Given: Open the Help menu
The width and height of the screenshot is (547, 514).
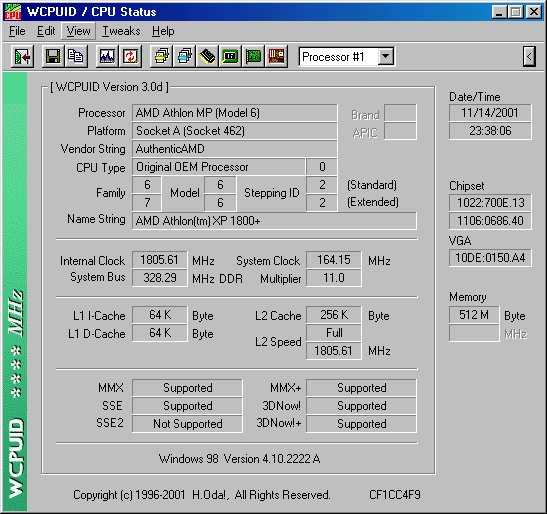Looking at the screenshot, I should pyautogui.click(x=163, y=31).
